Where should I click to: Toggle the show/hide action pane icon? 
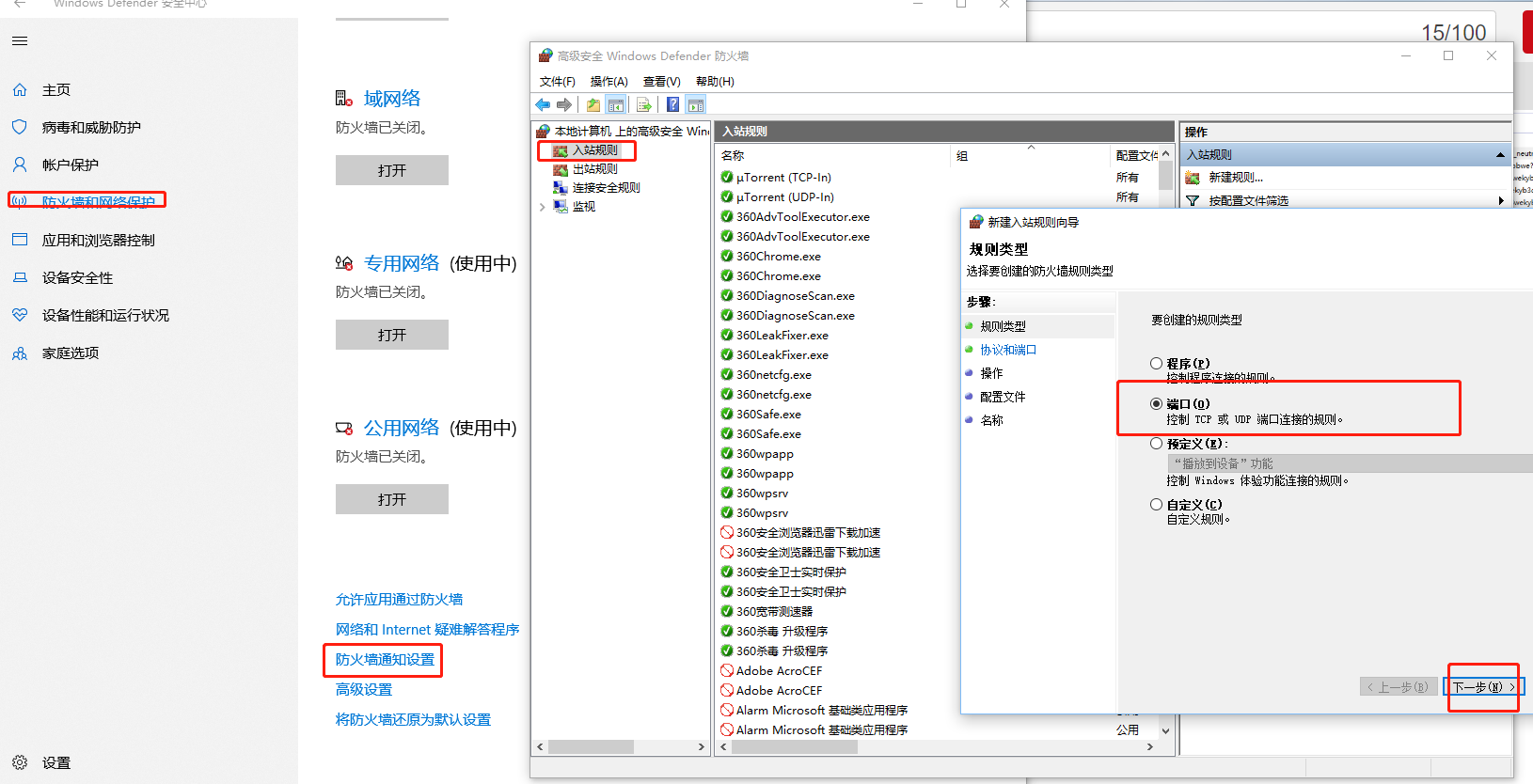[x=696, y=104]
